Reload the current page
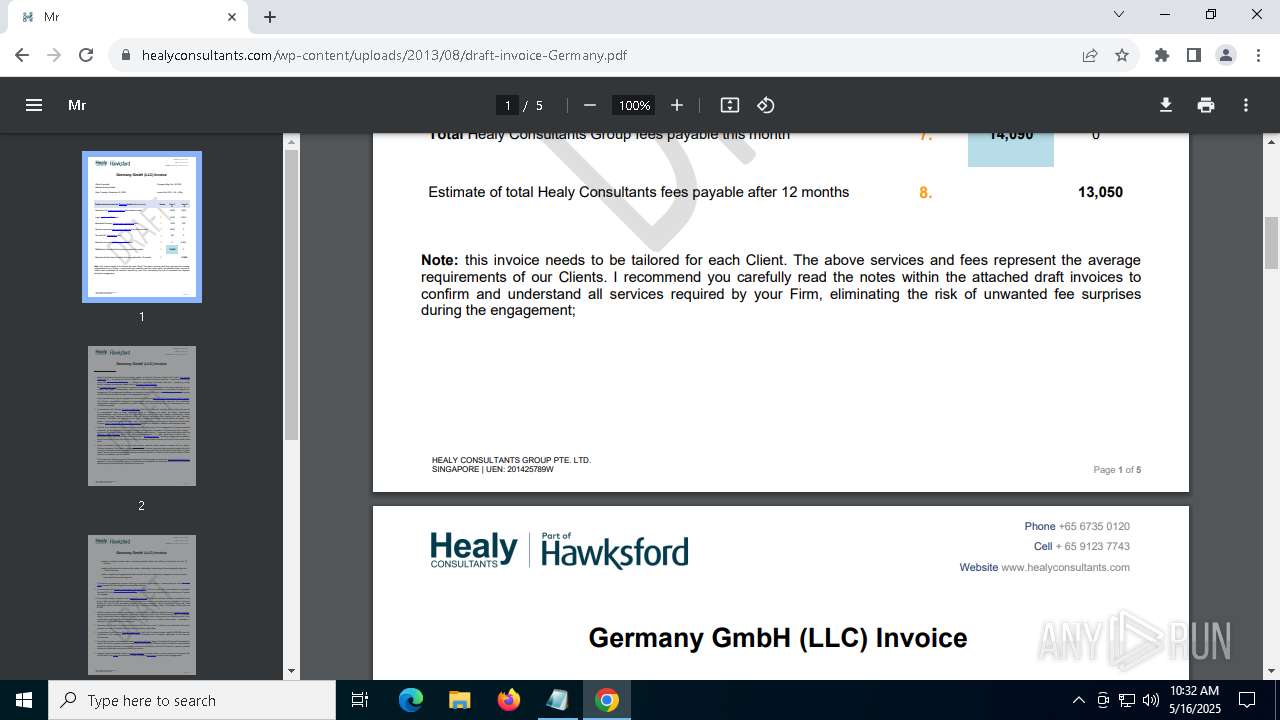 pyautogui.click(x=86, y=55)
